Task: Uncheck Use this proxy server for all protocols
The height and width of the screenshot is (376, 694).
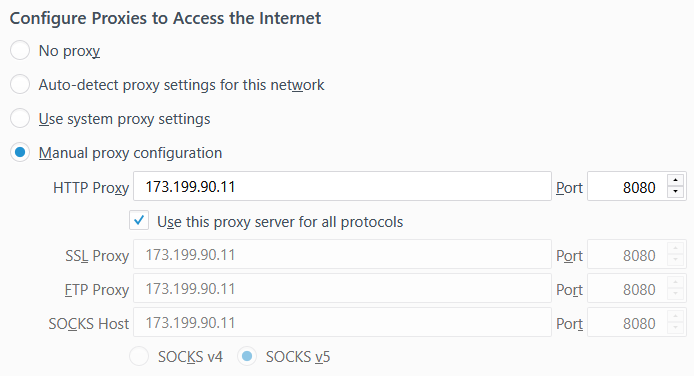Action: tap(139, 220)
